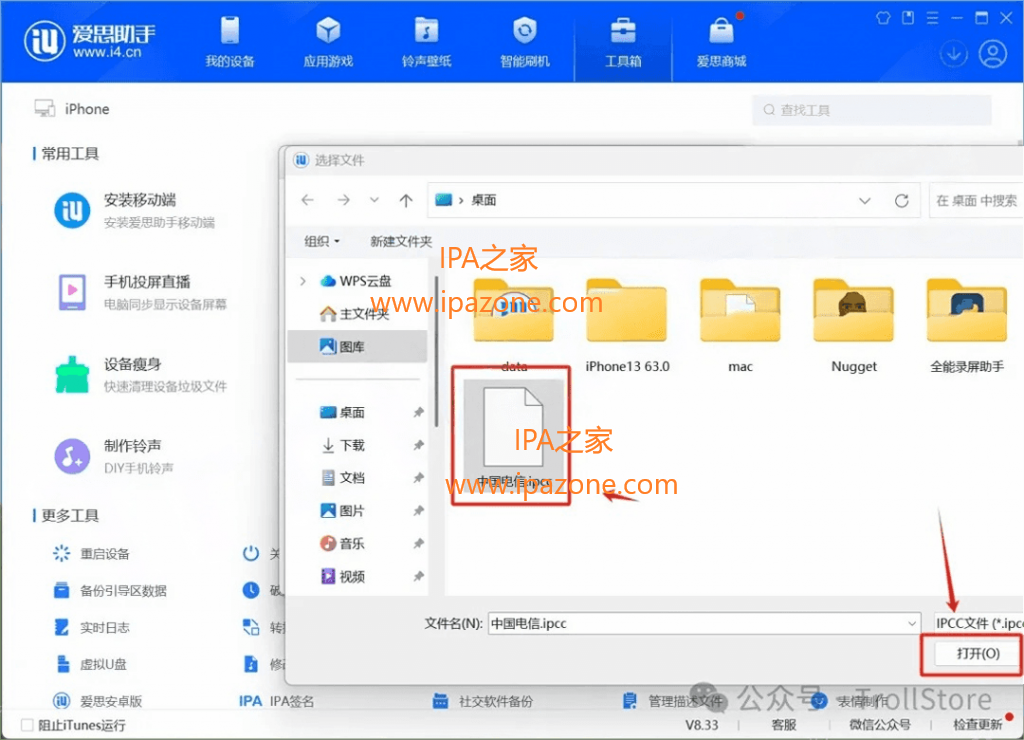The width and height of the screenshot is (1024, 740).
Task: Open the 虚拟U盘 tool
Action: tap(90, 664)
